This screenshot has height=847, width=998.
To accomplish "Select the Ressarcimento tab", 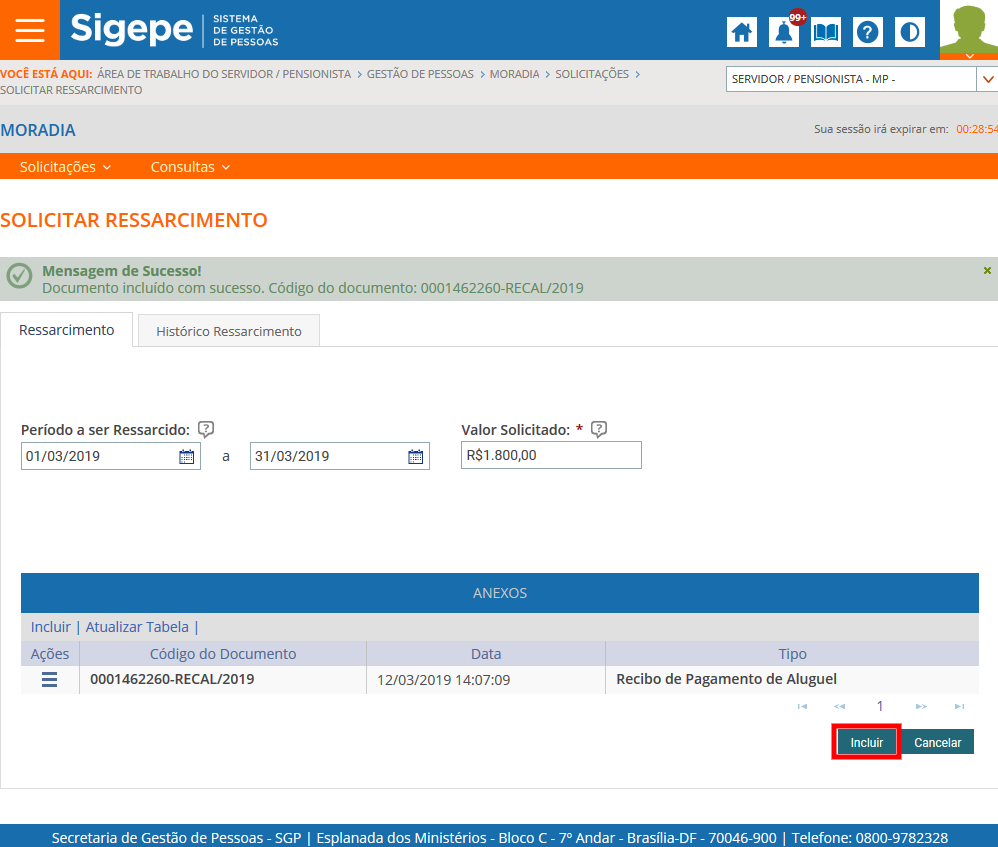I will (67, 330).
